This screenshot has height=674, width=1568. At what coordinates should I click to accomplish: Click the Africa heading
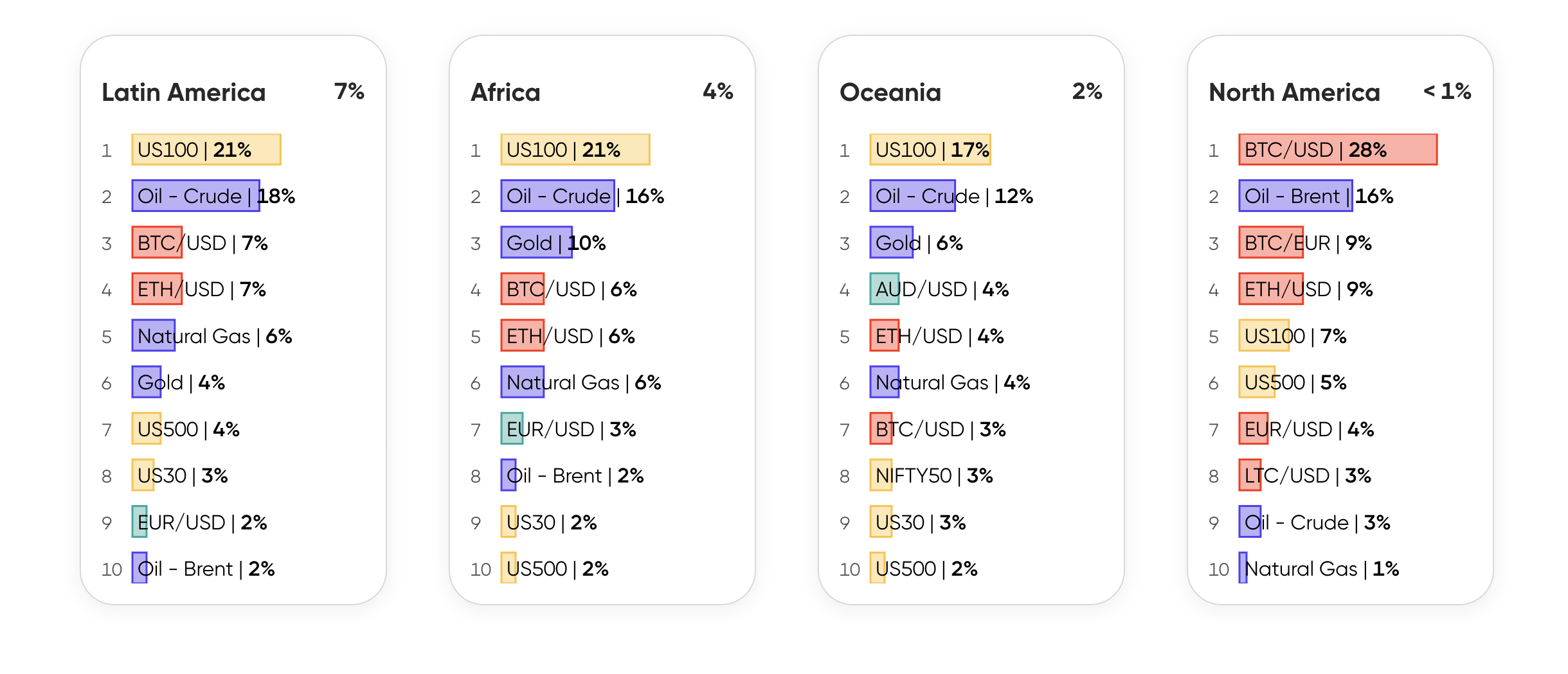click(x=505, y=93)
